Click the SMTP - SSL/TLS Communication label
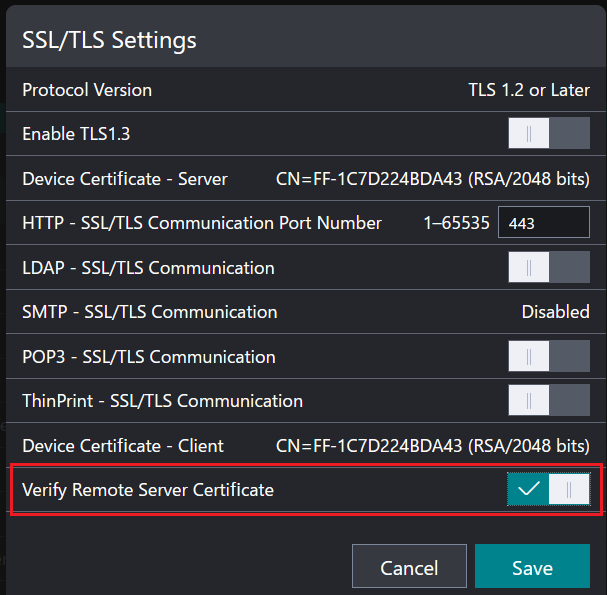This screenshot has height=595, width=607. 150,312
